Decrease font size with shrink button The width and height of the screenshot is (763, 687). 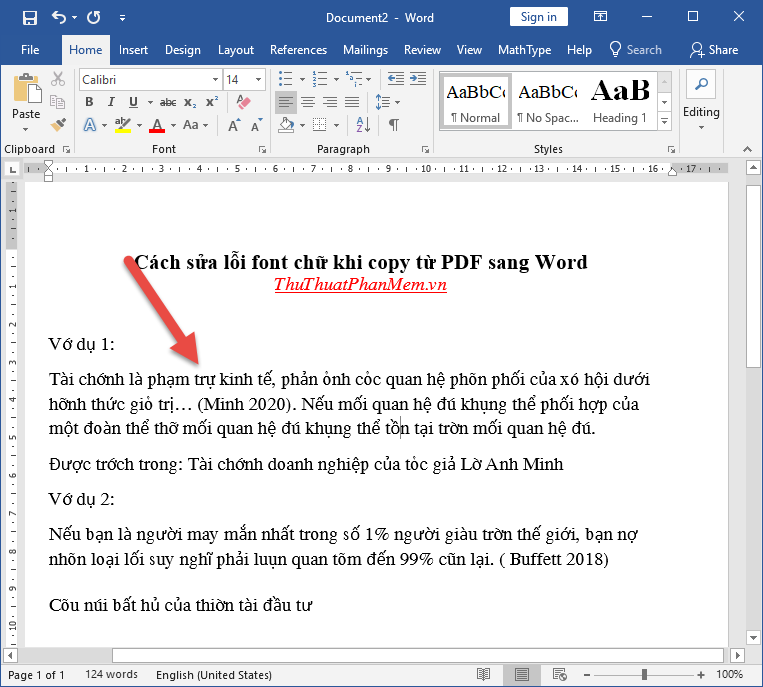256,126
